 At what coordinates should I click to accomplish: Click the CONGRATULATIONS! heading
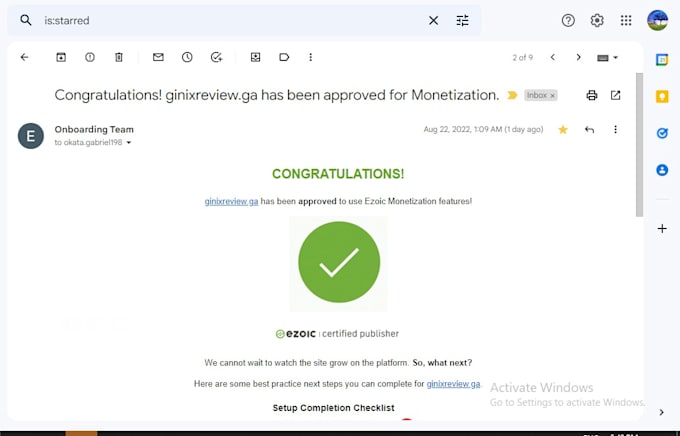(x=338, y=174)
